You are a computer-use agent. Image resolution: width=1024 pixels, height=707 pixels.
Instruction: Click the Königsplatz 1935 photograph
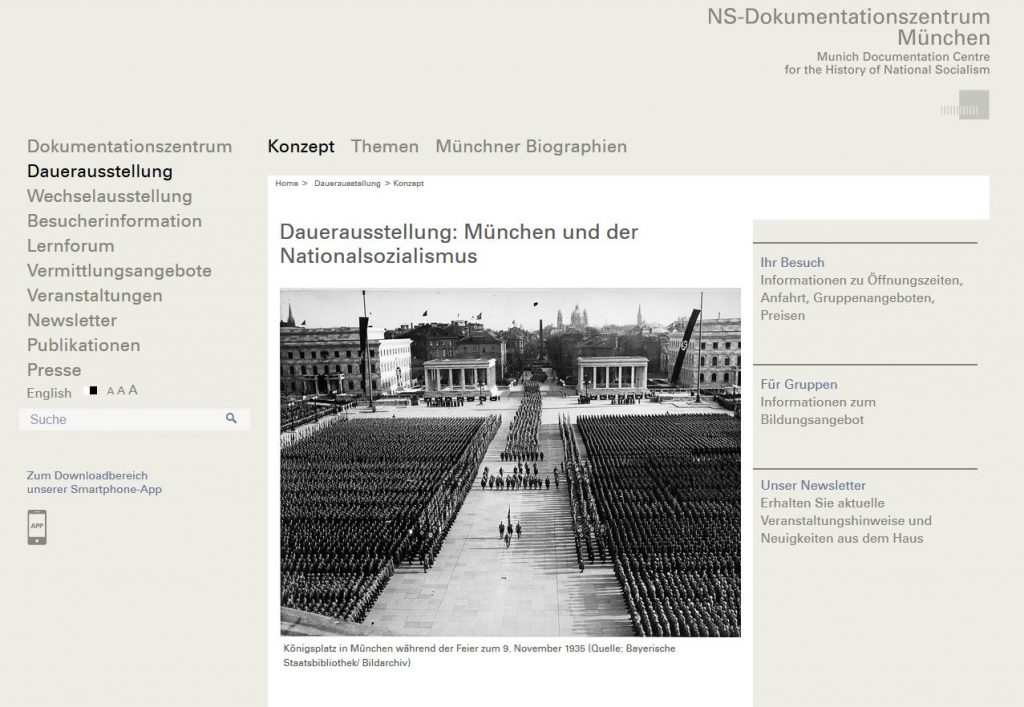point(510,462)
